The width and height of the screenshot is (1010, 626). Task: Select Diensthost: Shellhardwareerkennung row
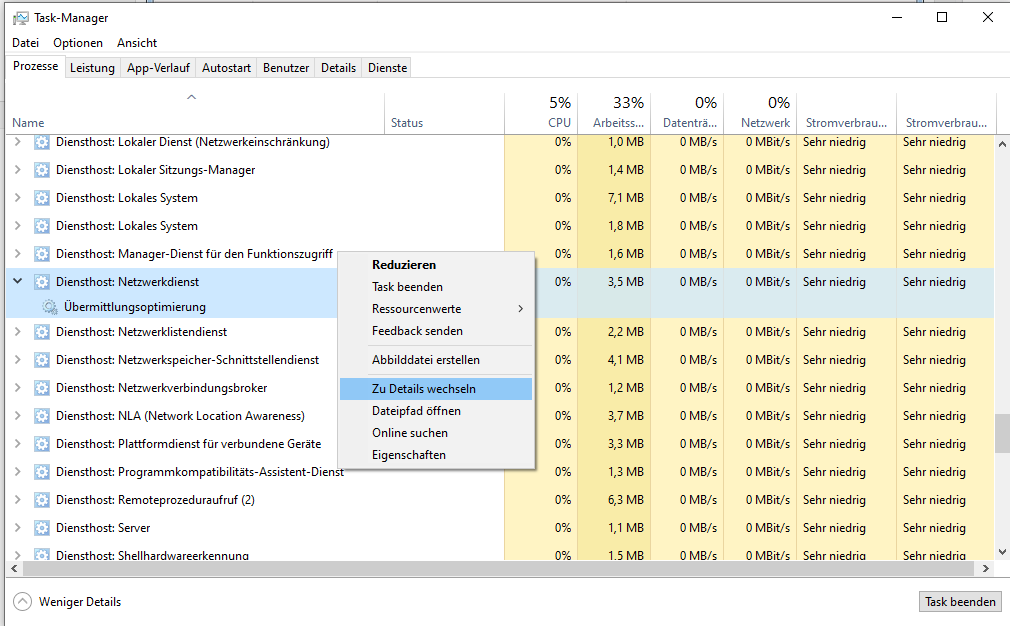coord(500,554)
